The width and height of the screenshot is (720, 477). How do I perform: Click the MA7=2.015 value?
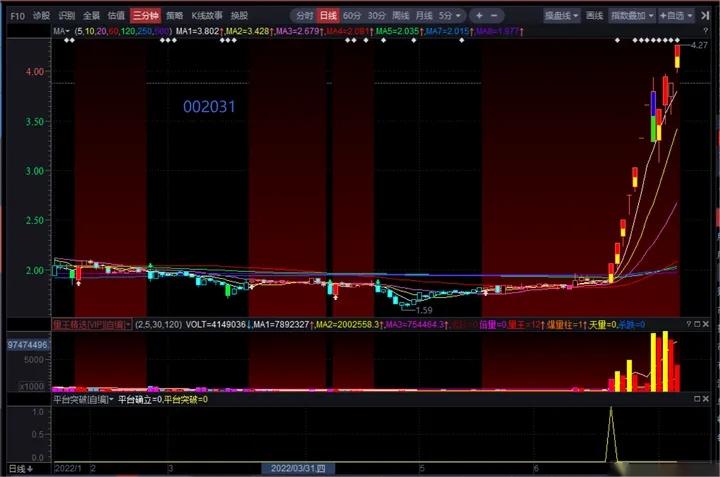449,31
